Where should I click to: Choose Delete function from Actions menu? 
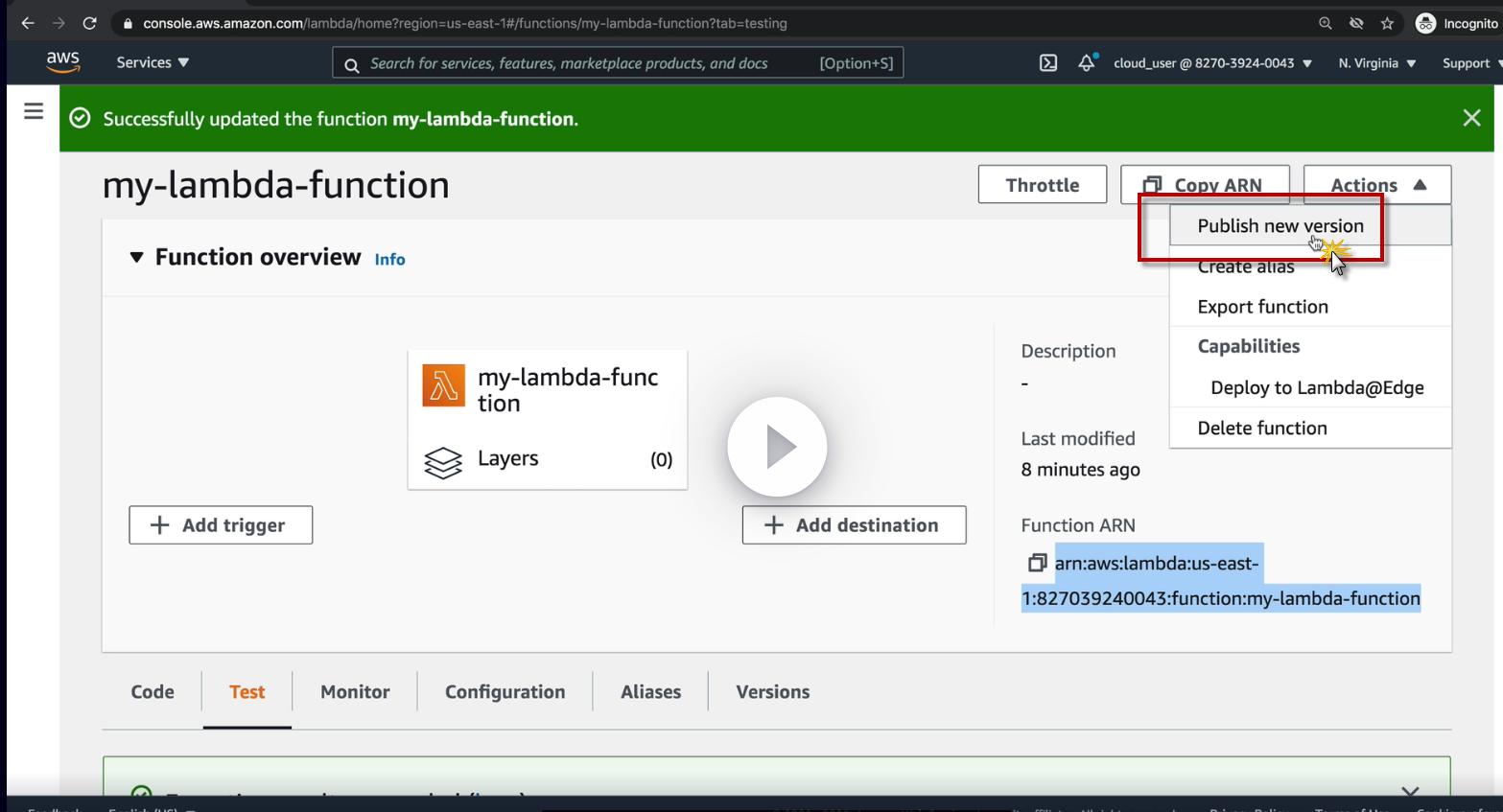[1262, 429]
